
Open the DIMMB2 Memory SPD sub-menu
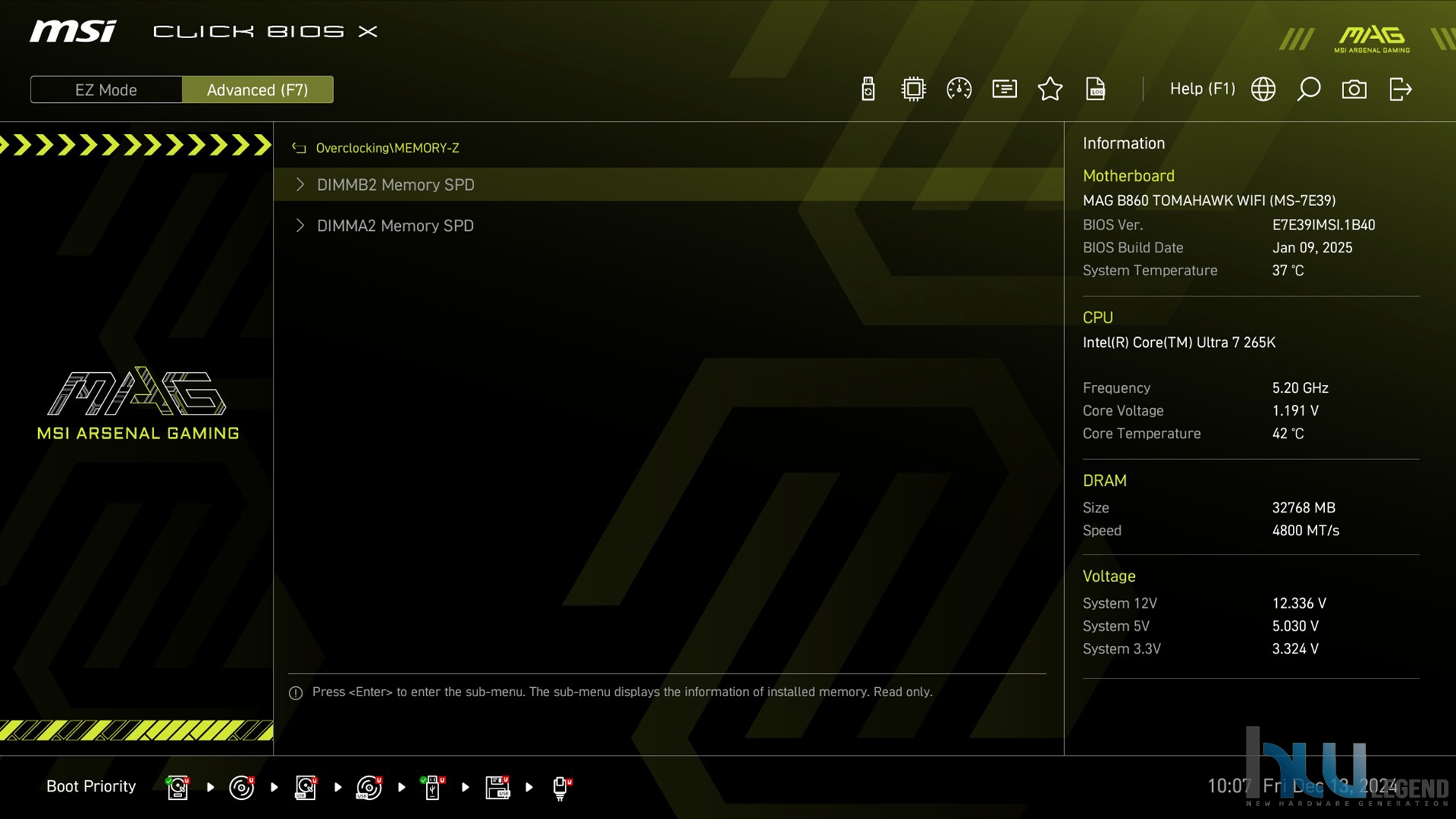coord(669,185)
